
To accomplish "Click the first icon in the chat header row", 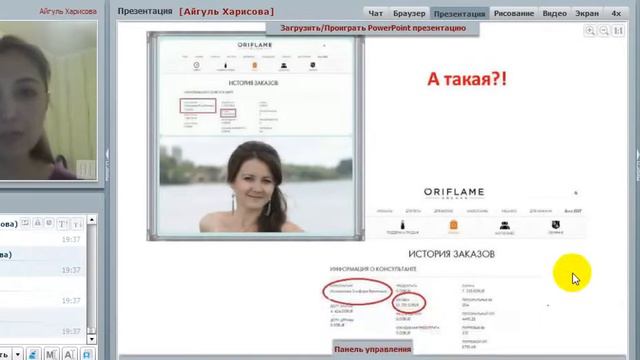I will (x=25, y=223).
